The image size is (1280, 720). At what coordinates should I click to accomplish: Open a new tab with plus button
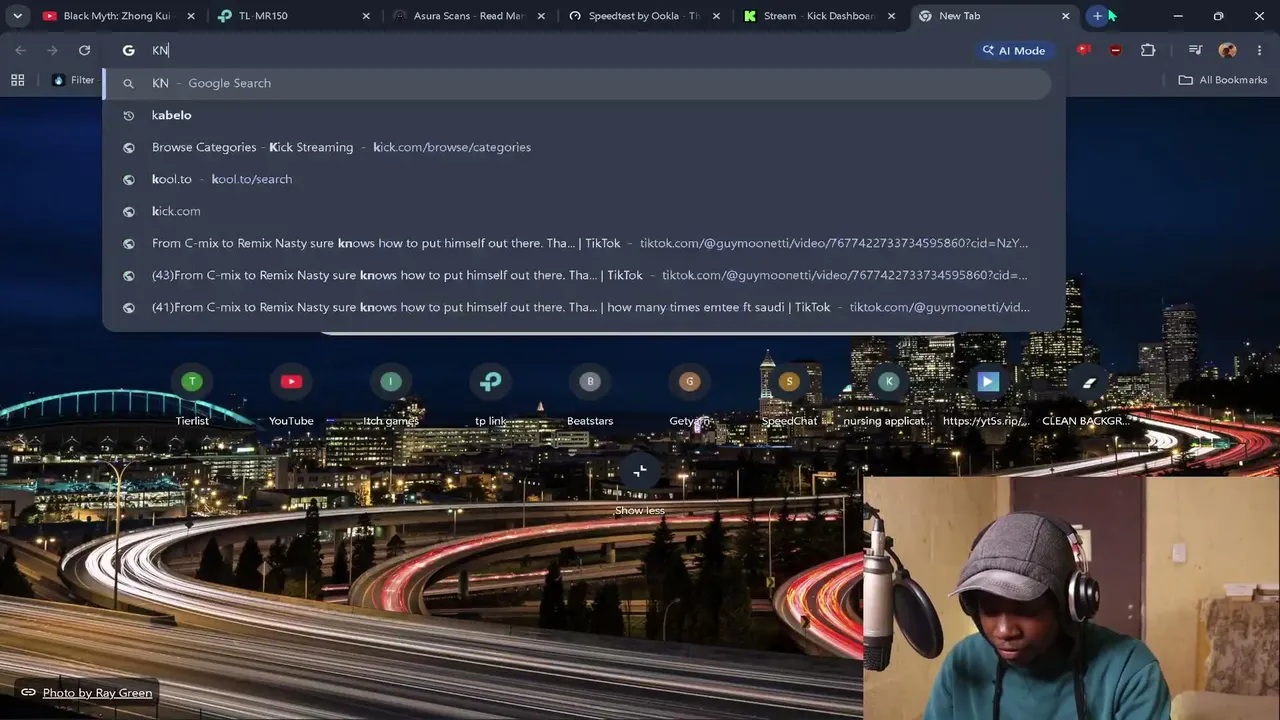click(x=1098, y=16)
